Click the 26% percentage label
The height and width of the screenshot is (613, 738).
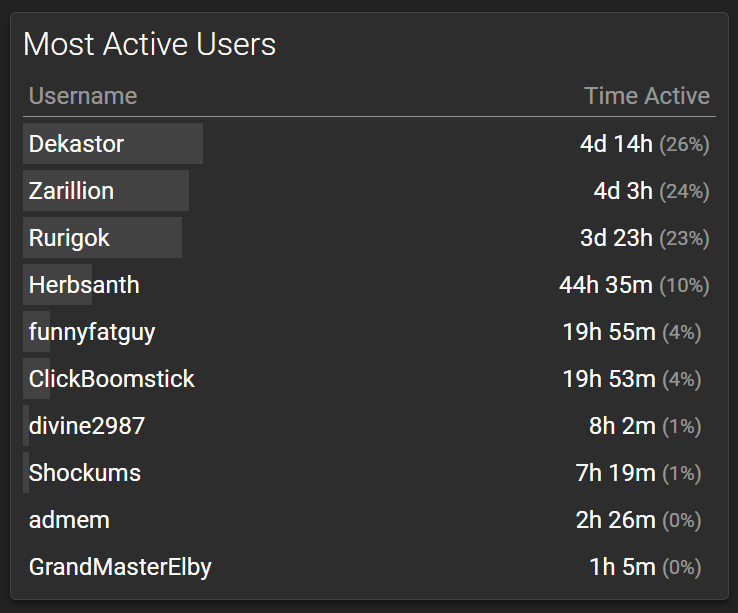[x=684, y=145]
